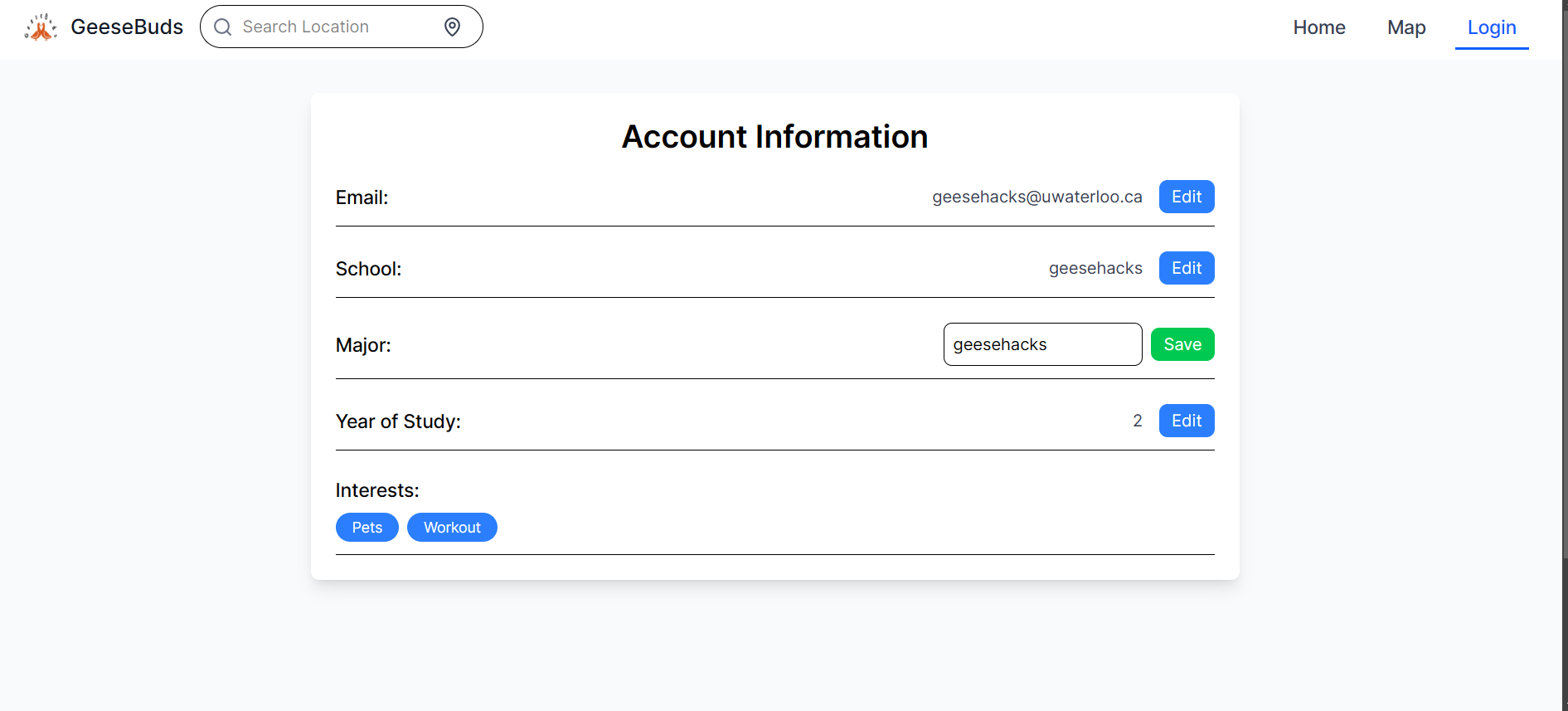Click the magnifying glass search icon

click(x=222, y=27)
